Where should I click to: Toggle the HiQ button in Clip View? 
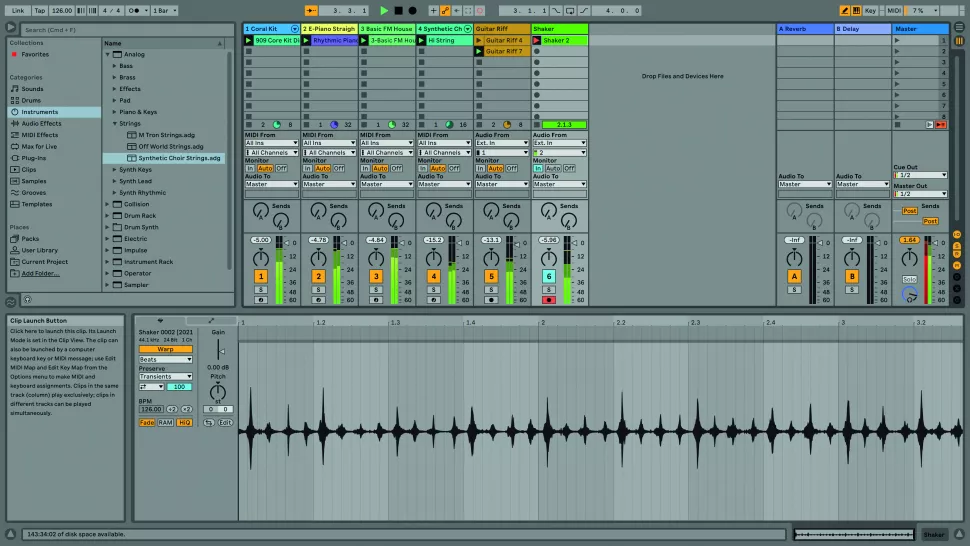184,423
